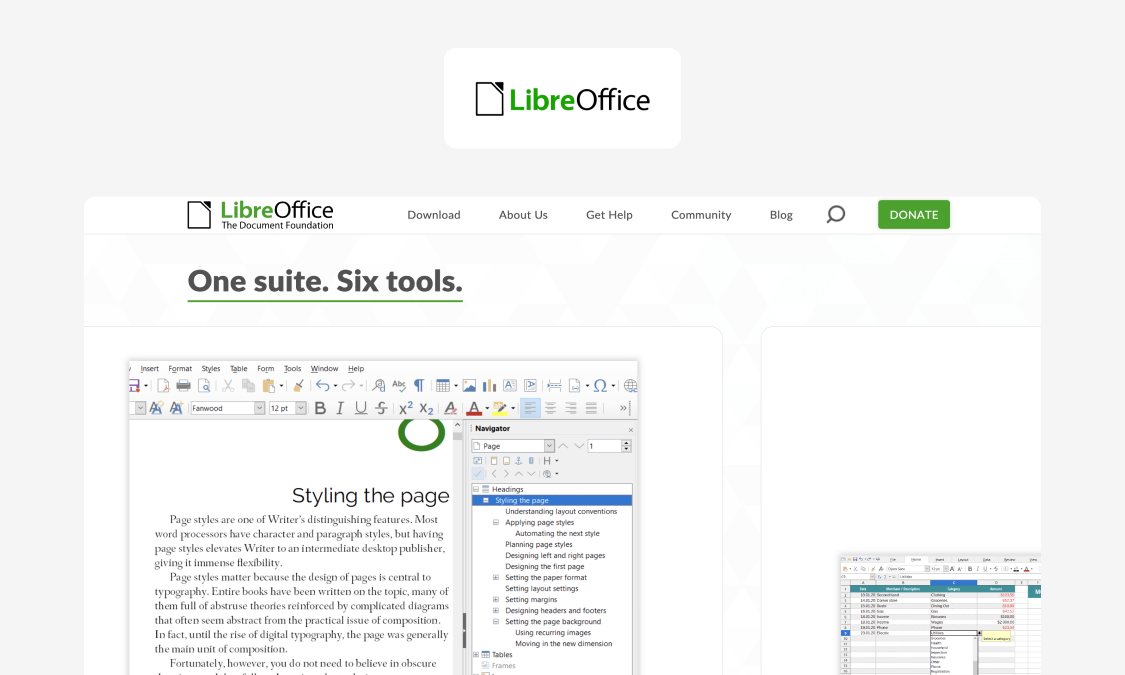Toggle Italic formatting button

coord(340,408)
